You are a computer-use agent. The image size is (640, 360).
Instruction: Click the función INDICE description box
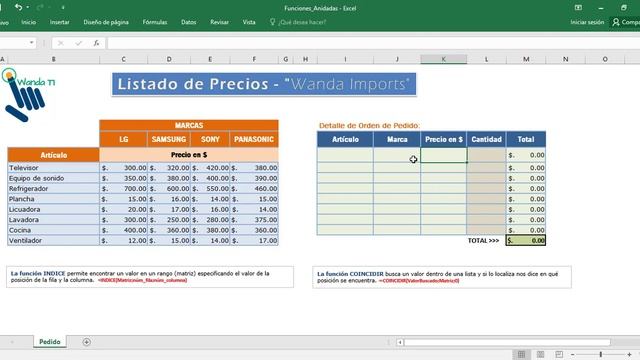(150, 277)
